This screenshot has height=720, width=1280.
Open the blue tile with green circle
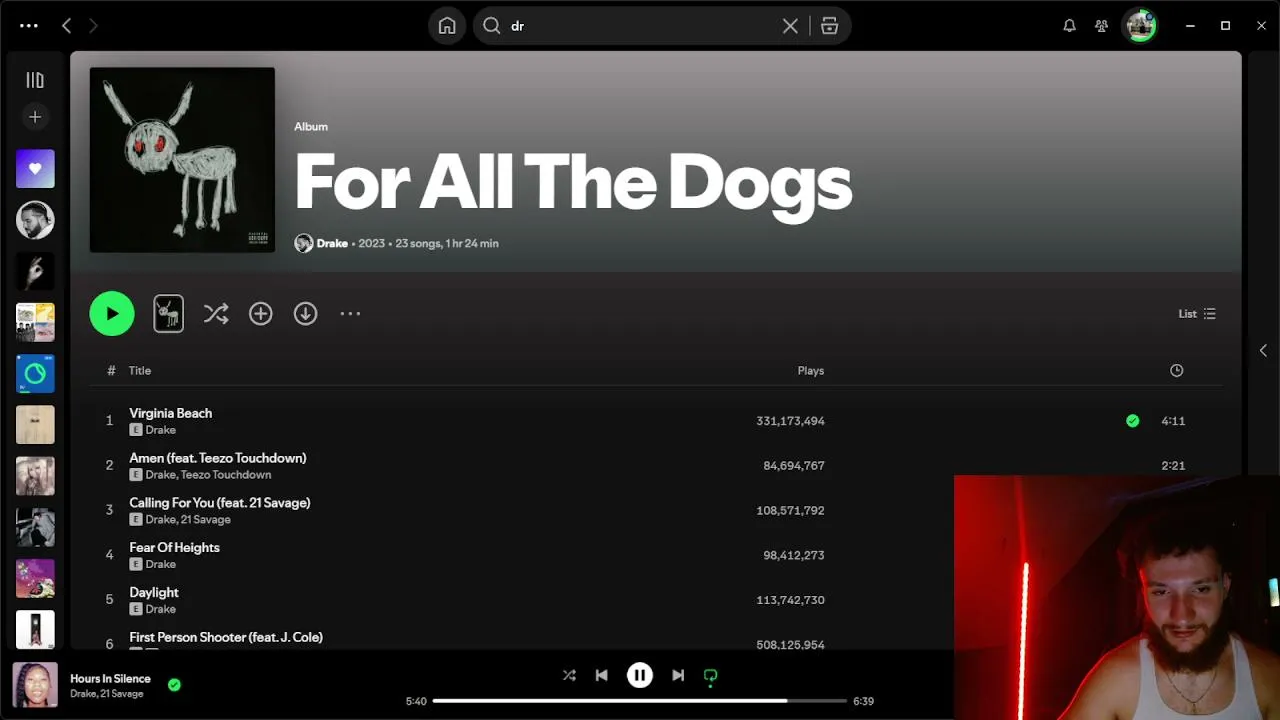click(35, 374)
